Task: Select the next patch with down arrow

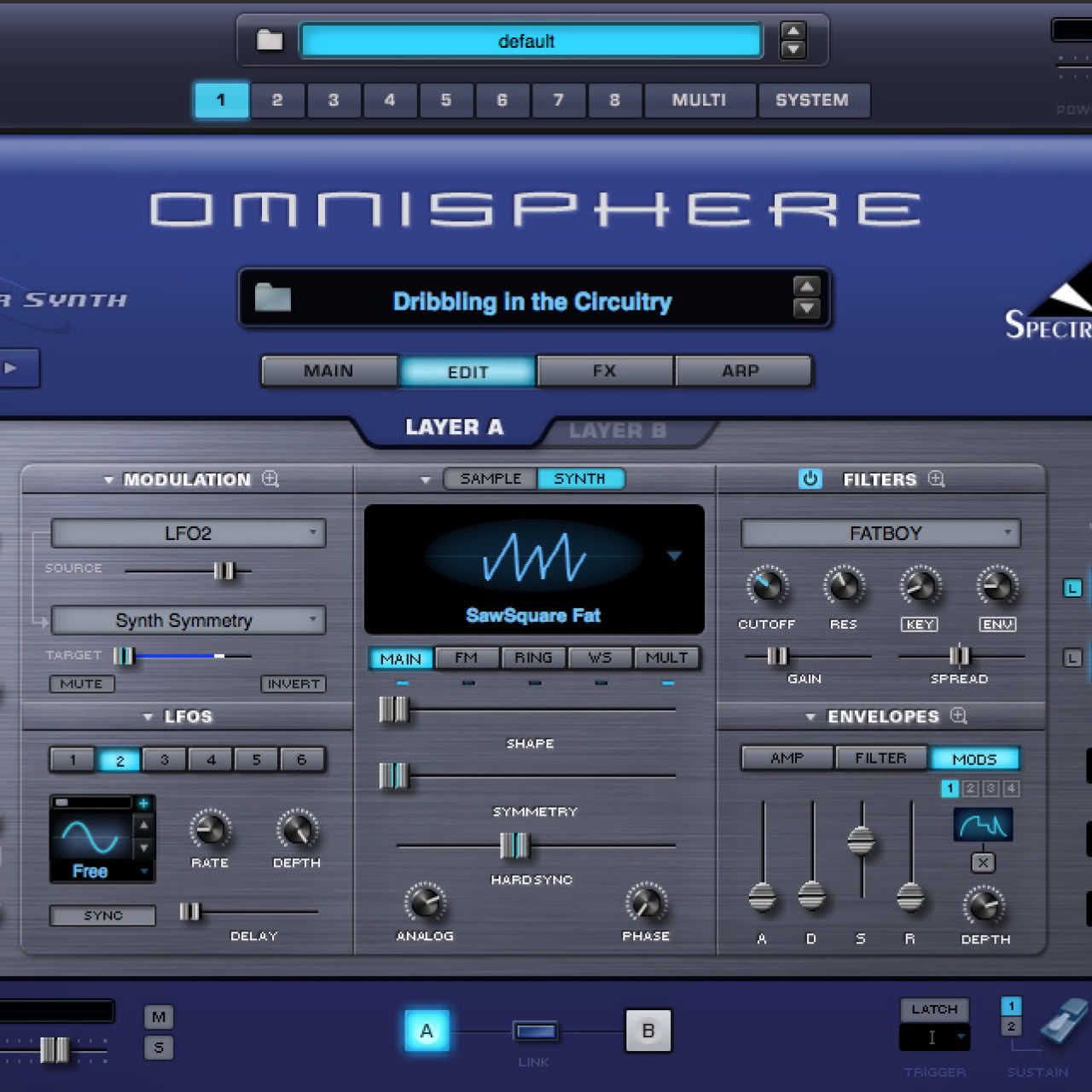Action: (806, 309)
